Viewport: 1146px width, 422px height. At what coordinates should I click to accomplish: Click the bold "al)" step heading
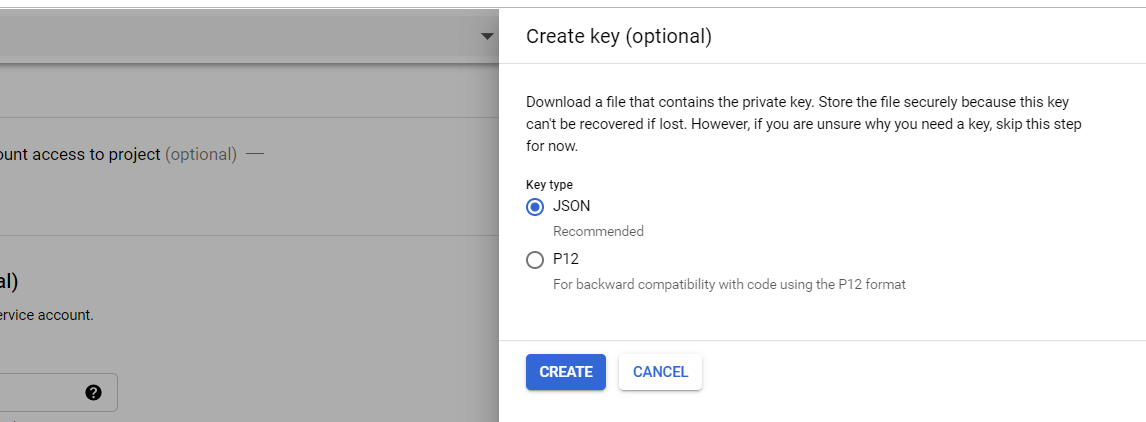click(9, 281)
